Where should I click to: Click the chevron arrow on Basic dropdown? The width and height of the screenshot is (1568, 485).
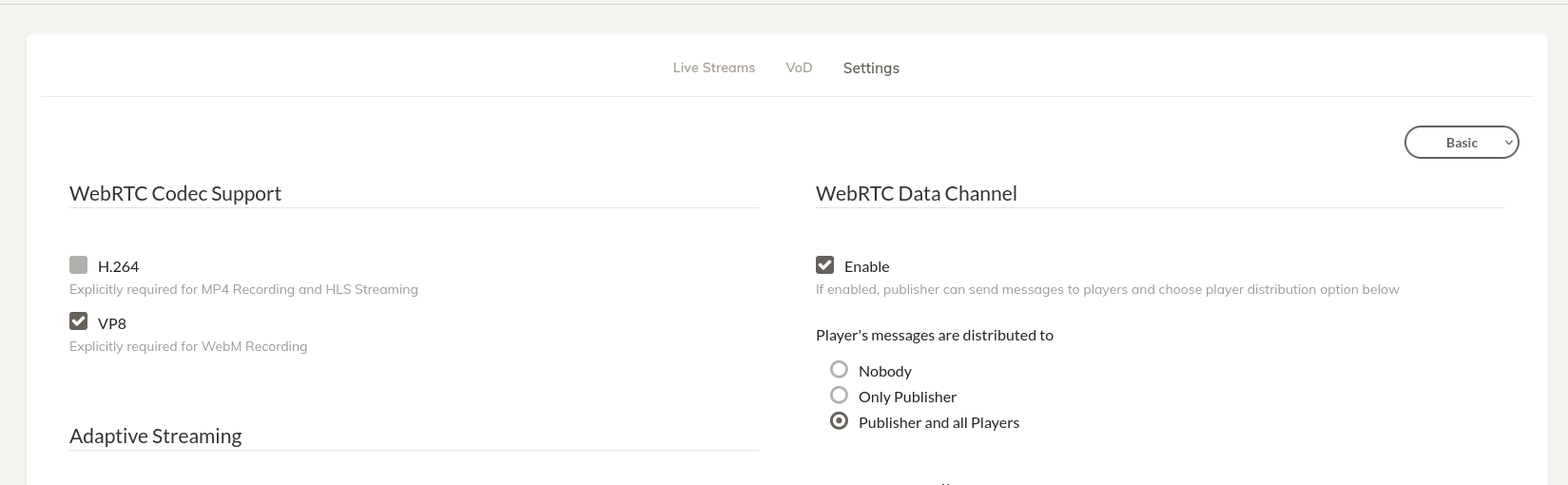point(1508,143)
